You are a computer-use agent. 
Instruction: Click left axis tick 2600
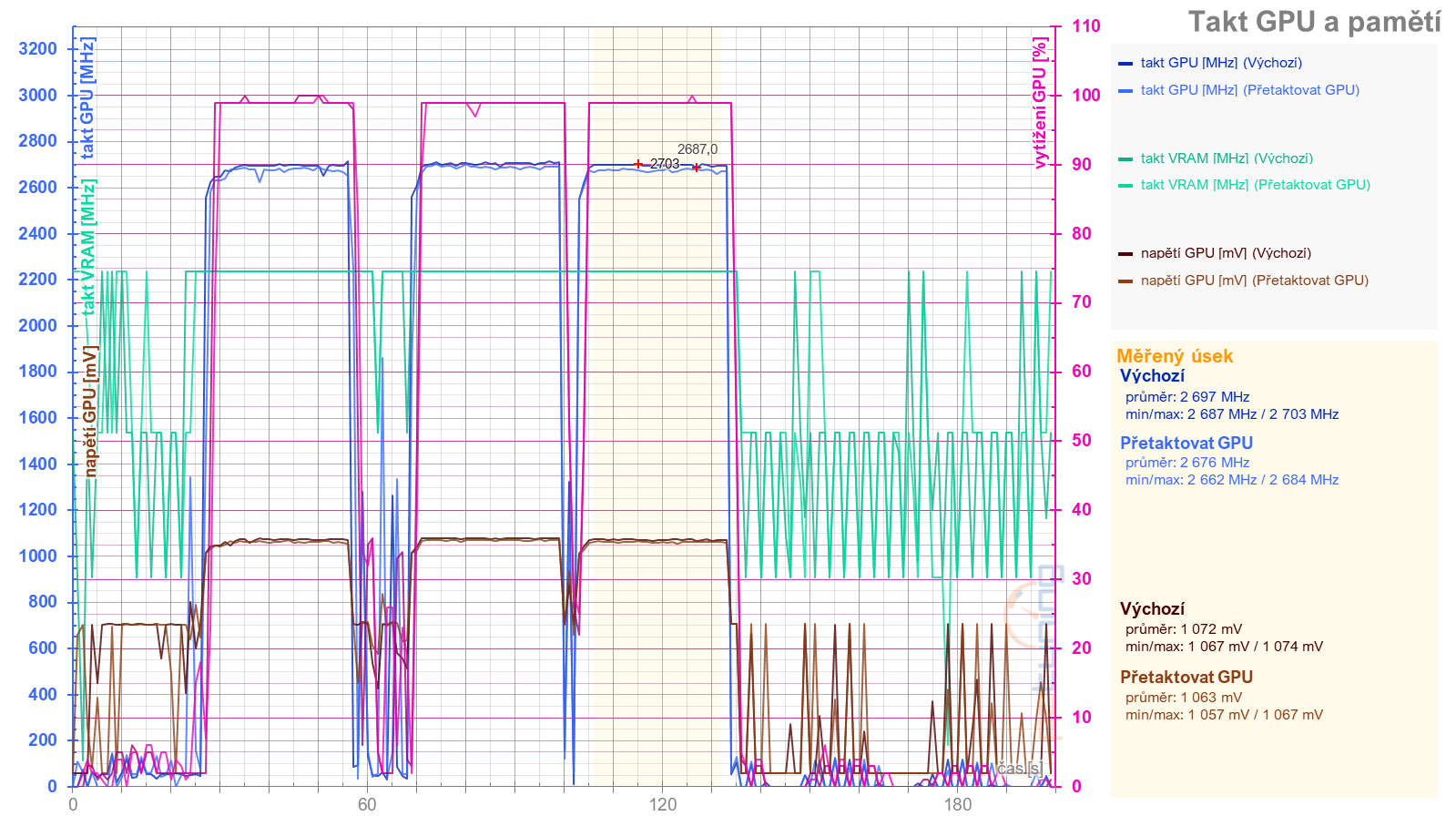[37, 187]
